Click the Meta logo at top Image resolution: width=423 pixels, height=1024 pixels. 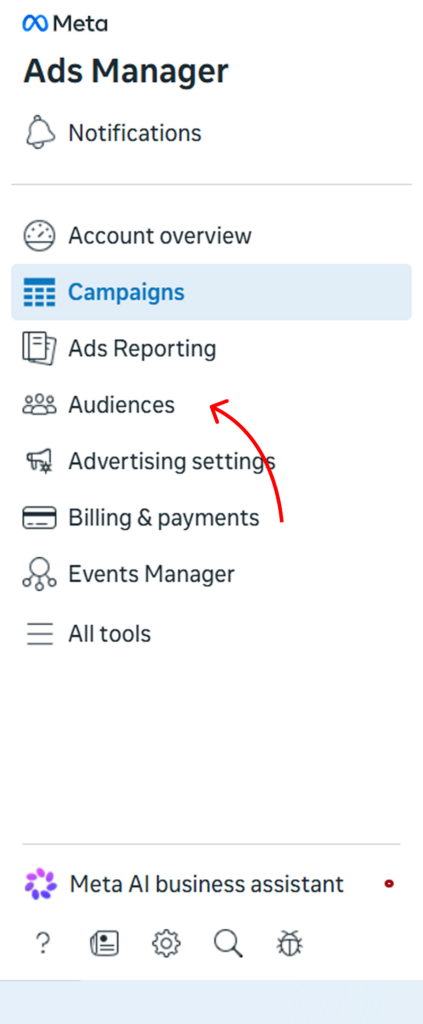pos(65,24)
